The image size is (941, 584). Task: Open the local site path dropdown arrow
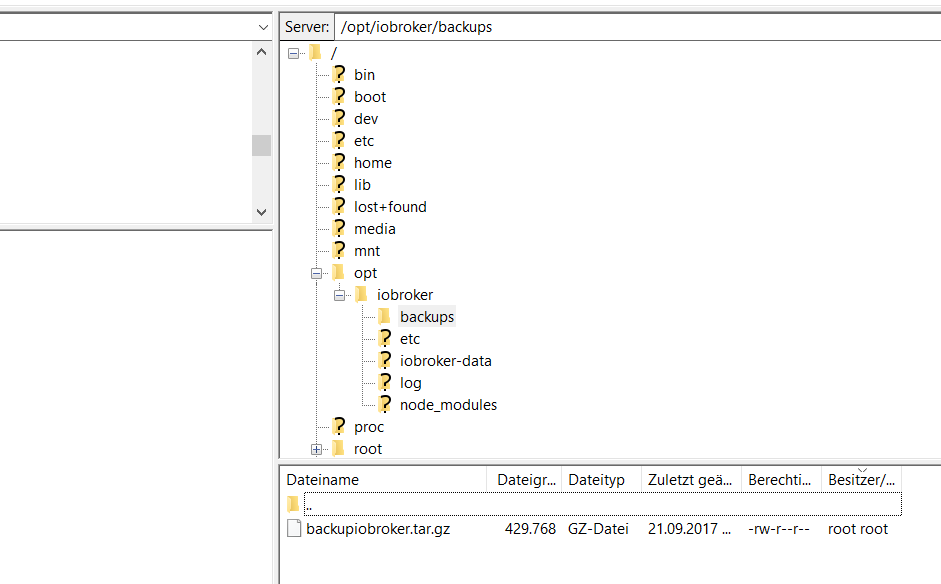(x=263, y=27)
